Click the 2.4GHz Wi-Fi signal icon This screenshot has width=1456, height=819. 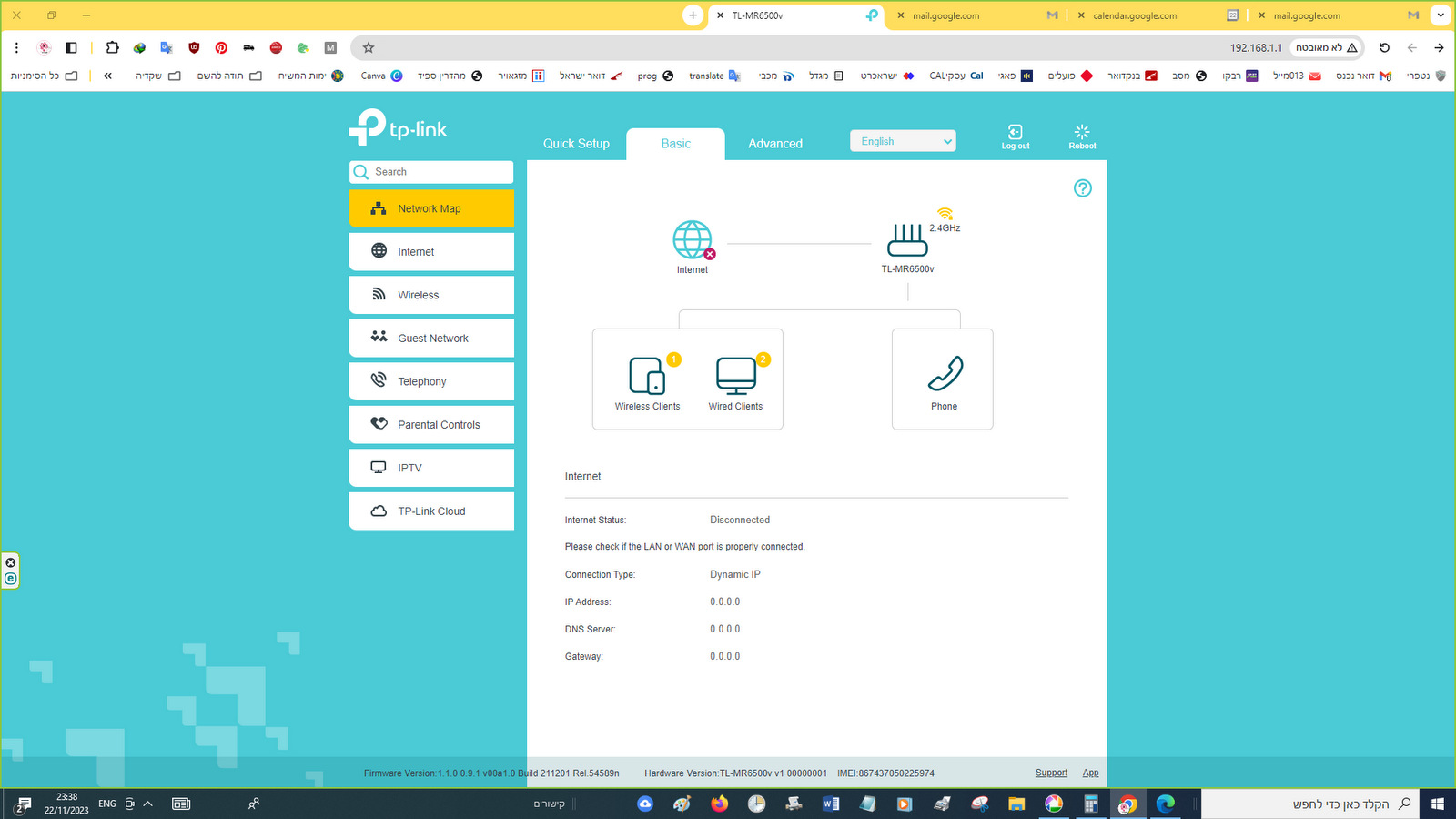945,214
